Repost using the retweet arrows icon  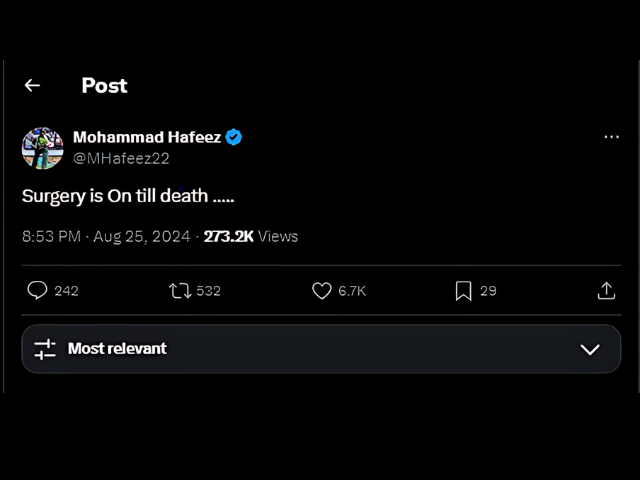pos(180,291)
